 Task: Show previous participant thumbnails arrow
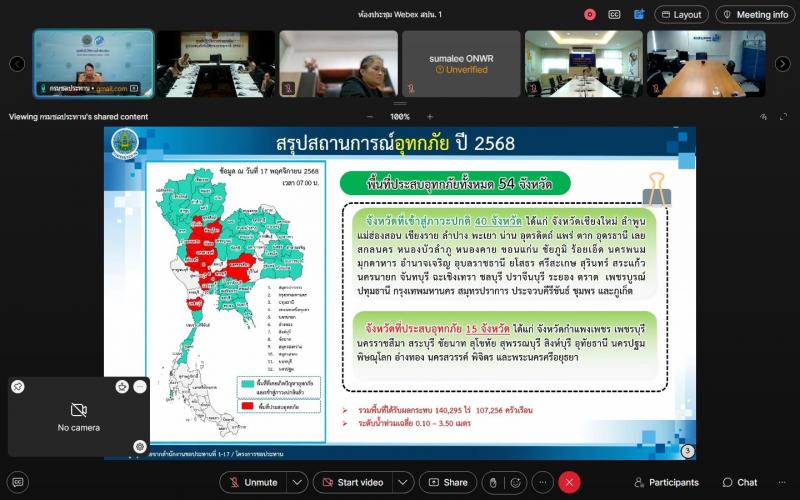coord(17,64)
